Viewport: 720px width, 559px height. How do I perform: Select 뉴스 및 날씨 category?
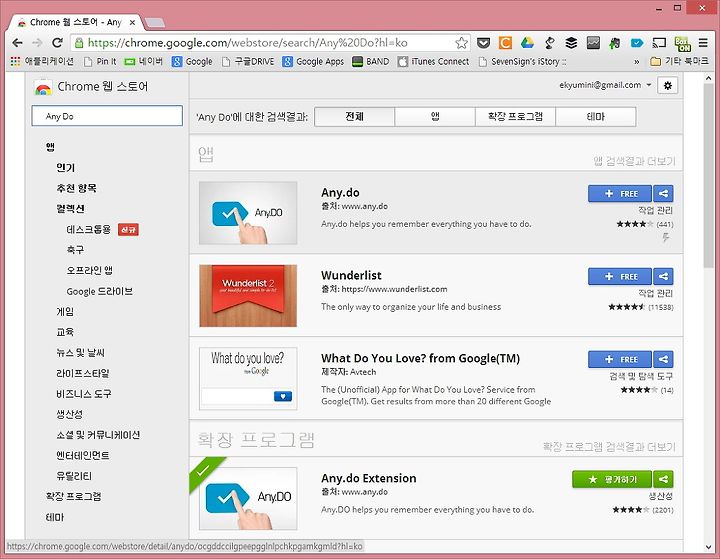(x=80, y=352)
